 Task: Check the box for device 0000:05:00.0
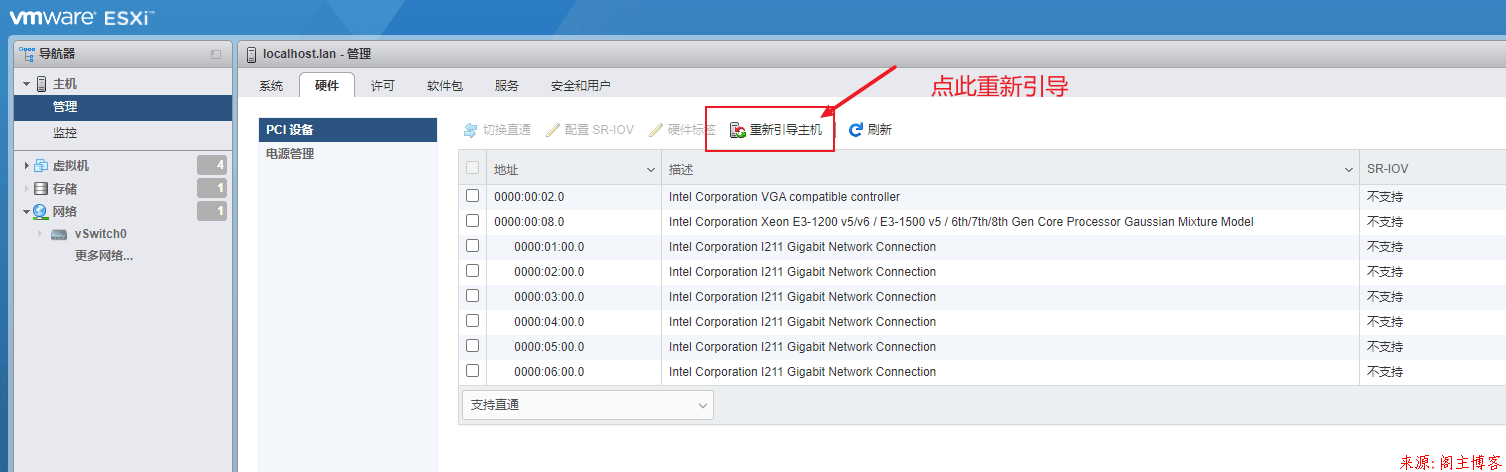473,346
